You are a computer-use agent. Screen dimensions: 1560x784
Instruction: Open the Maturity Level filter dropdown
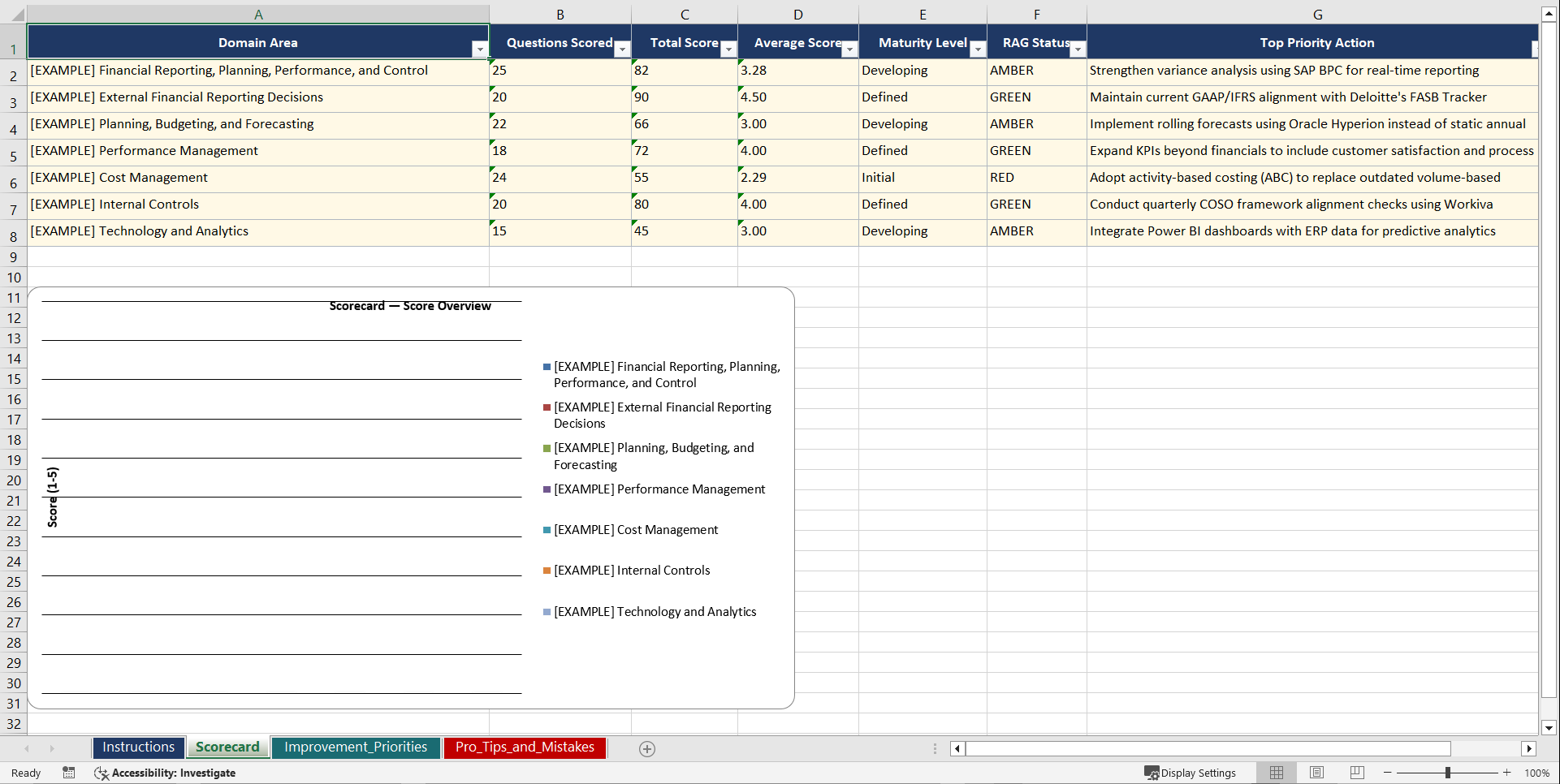978,50
